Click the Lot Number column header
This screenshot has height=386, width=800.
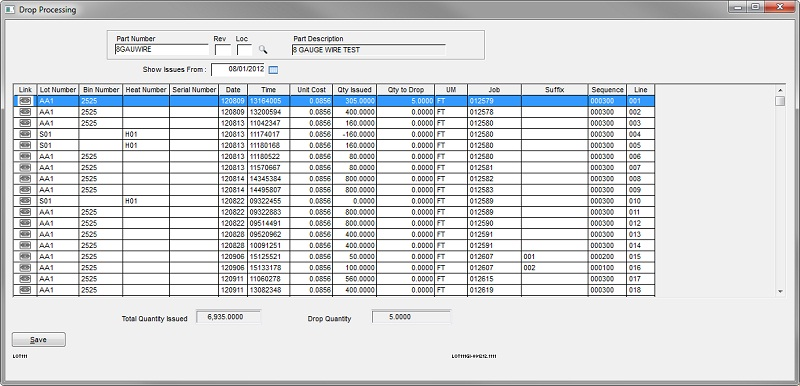tap(58, 90)
